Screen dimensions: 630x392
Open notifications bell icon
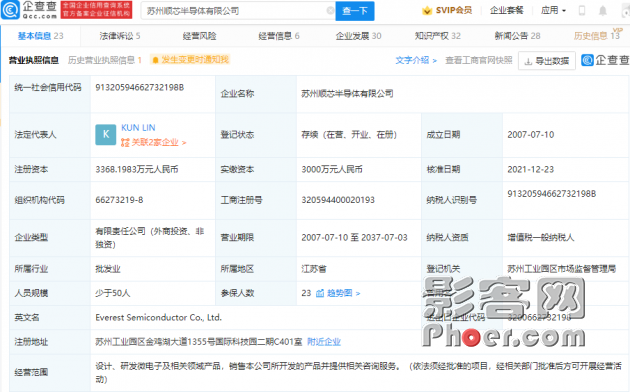603,11
